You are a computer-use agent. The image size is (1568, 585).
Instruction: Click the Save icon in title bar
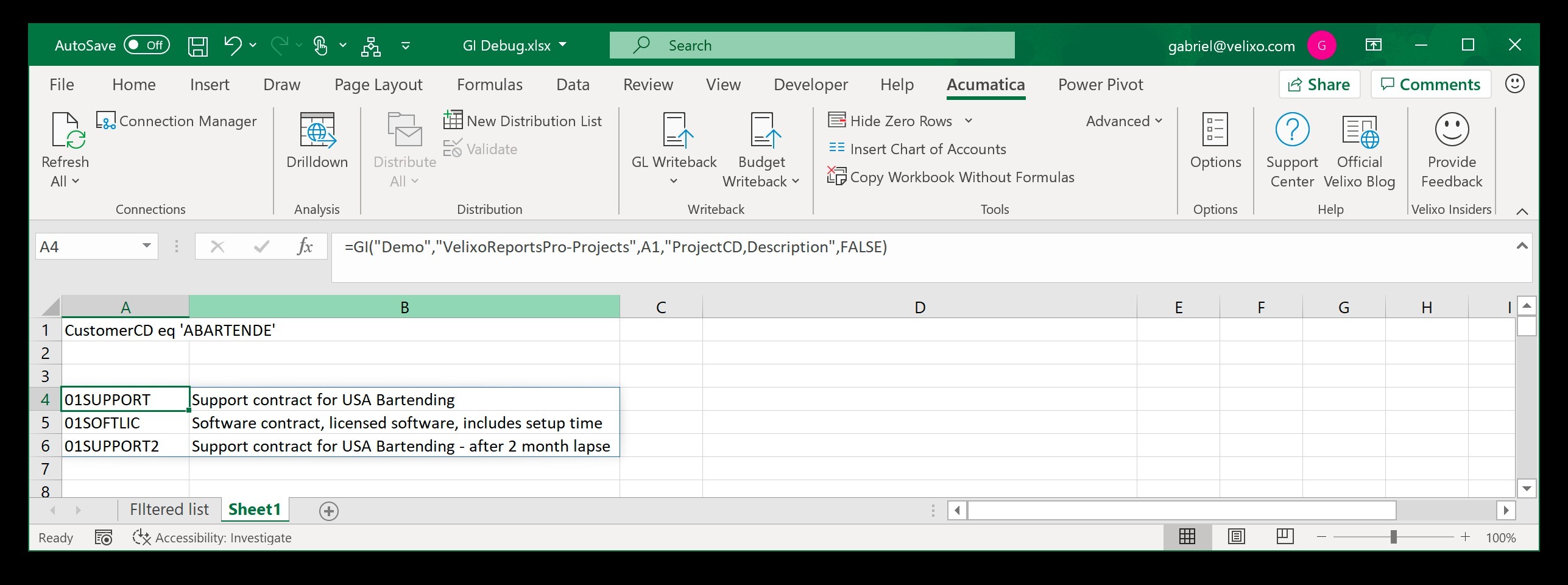coord(197,46)
